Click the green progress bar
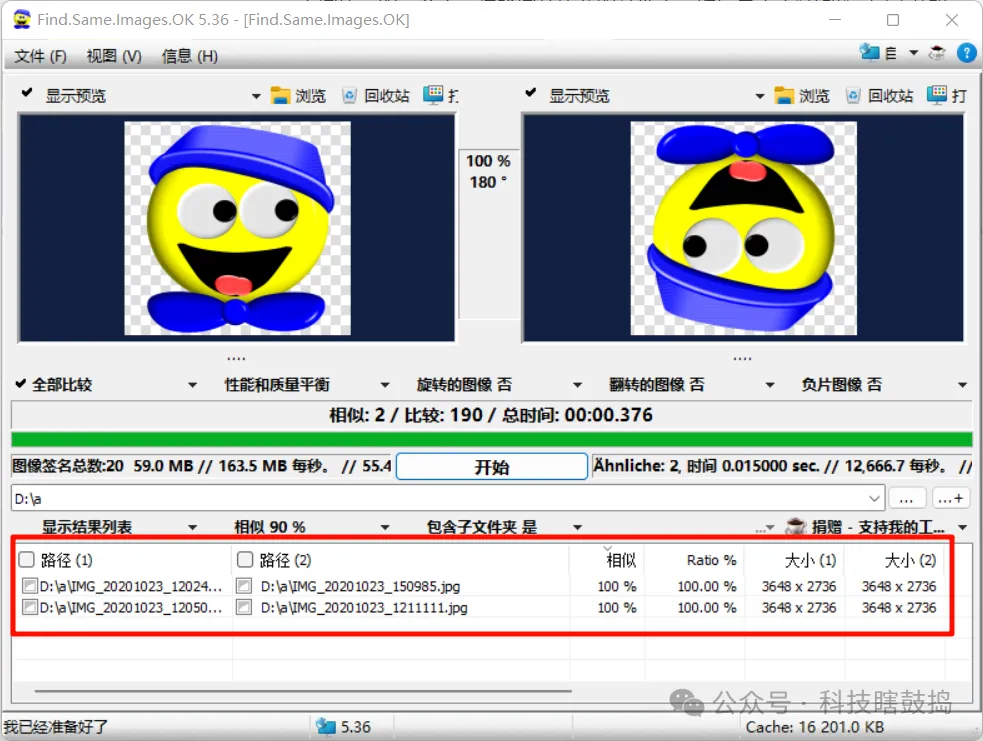983x741 pixels. click(492, 439)
